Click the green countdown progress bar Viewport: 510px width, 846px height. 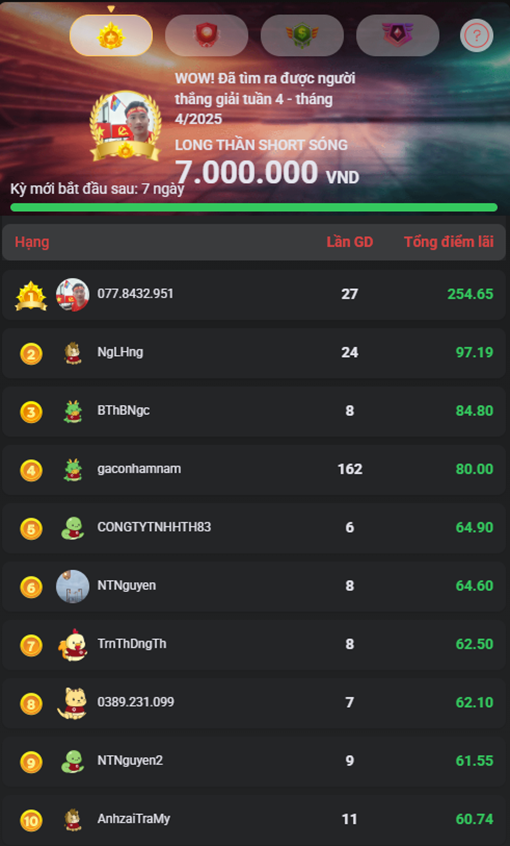pos(254,207)
